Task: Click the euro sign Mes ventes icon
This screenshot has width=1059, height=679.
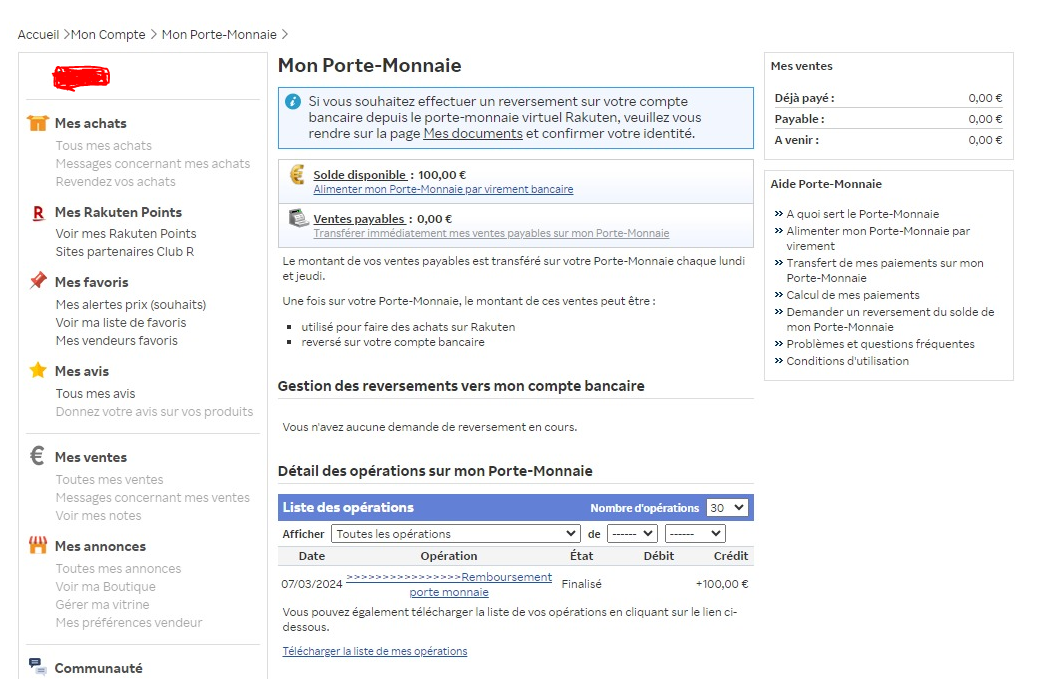Action: [x=37, y=455]
